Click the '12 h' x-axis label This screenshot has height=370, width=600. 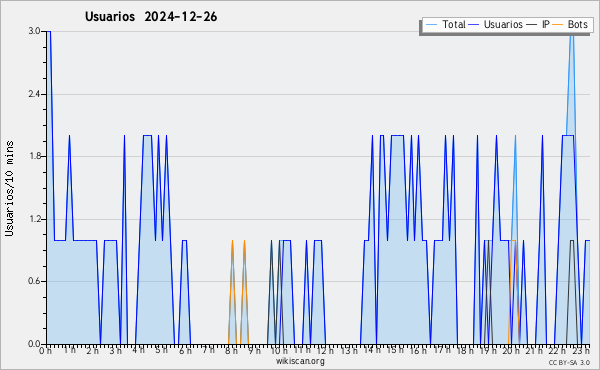click(x=325, y=350)
